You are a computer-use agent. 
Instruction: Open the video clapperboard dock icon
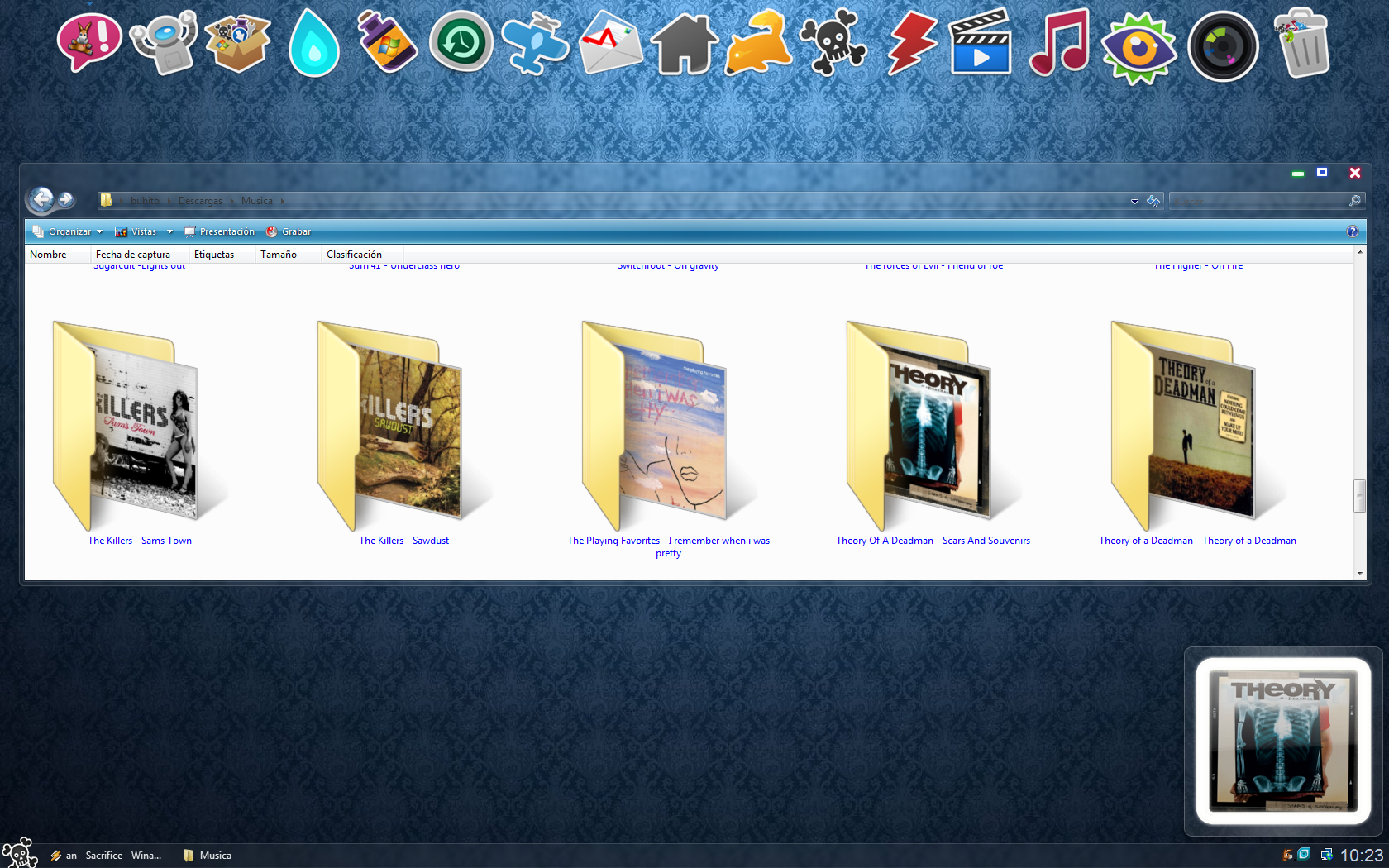pyautogui.click(x=981, y=43)
